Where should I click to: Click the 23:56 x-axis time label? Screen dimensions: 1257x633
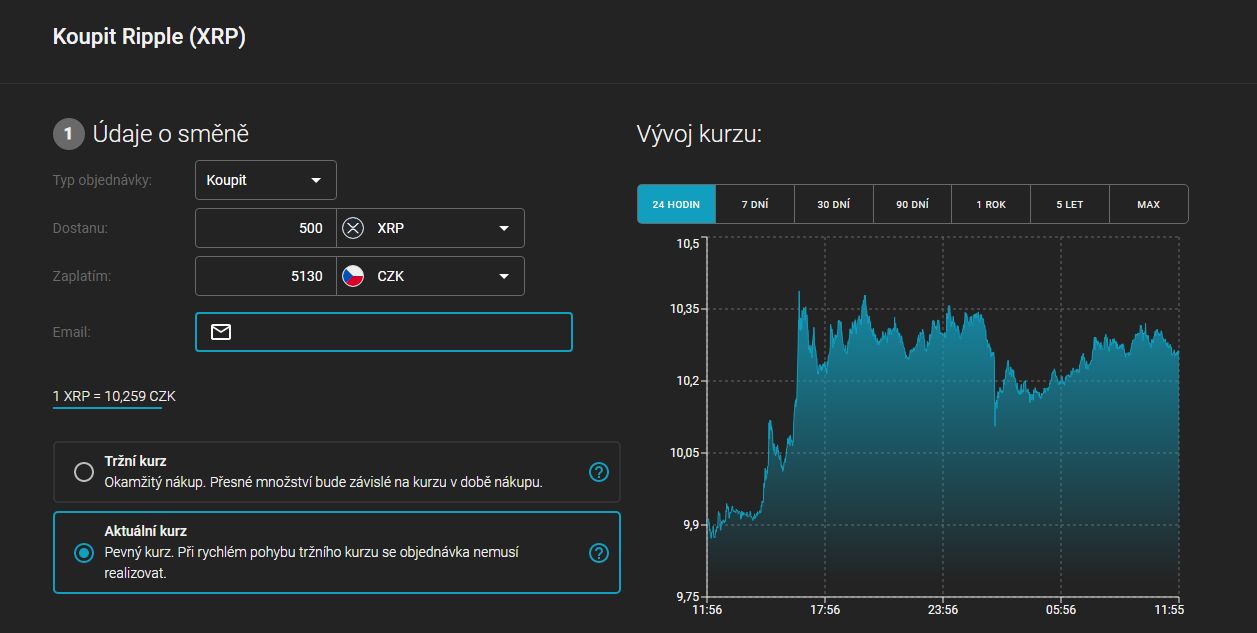(943, 610)
